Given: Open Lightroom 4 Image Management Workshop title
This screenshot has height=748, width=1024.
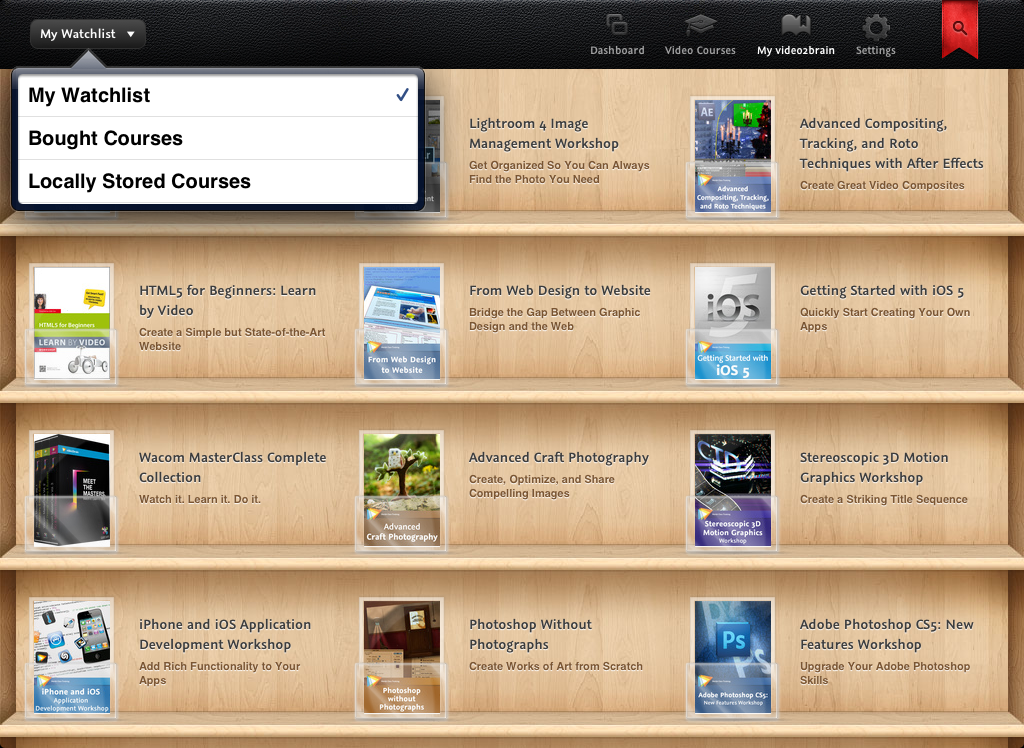Looking at the screenshot, I should (543, 133).
